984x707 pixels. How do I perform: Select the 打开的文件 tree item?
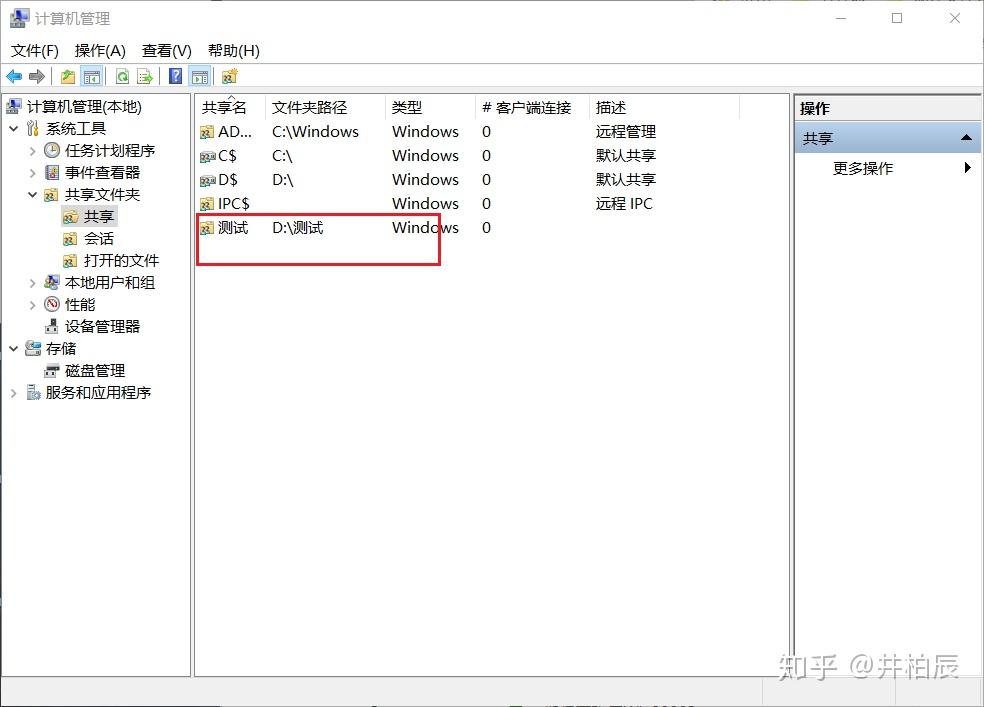pyautogui.click(x=121, y=261)
